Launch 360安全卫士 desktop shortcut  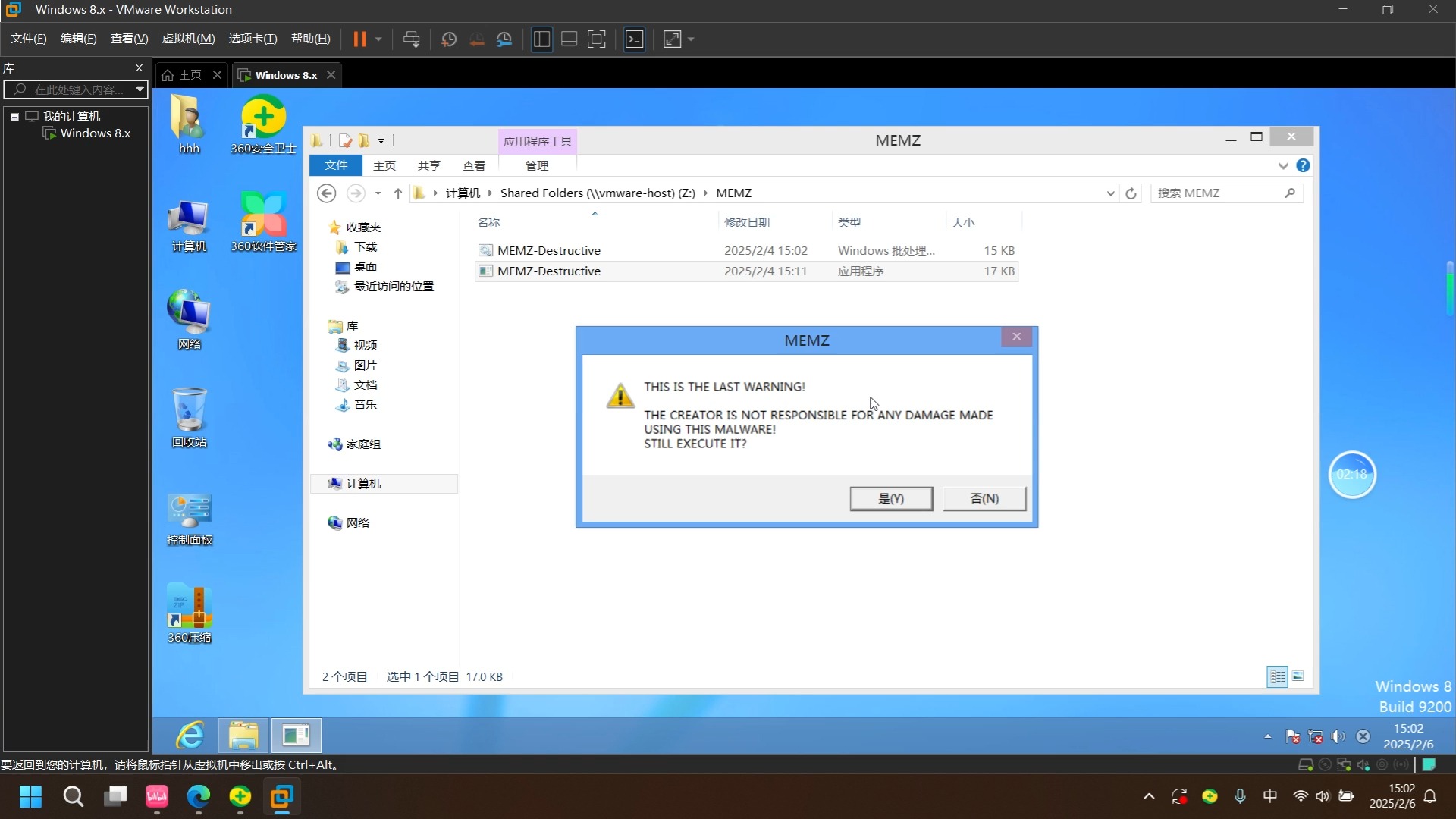pos(263,124)
